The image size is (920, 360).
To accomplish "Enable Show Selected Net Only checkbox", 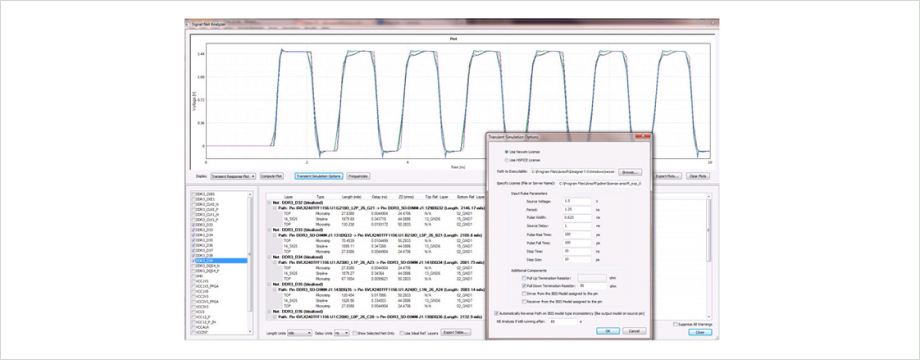I will (x=354, y=333).
